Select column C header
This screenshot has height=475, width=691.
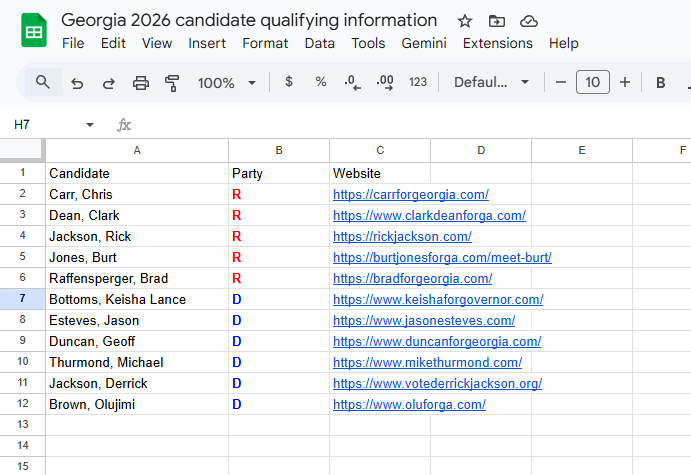tap(380, 150)
